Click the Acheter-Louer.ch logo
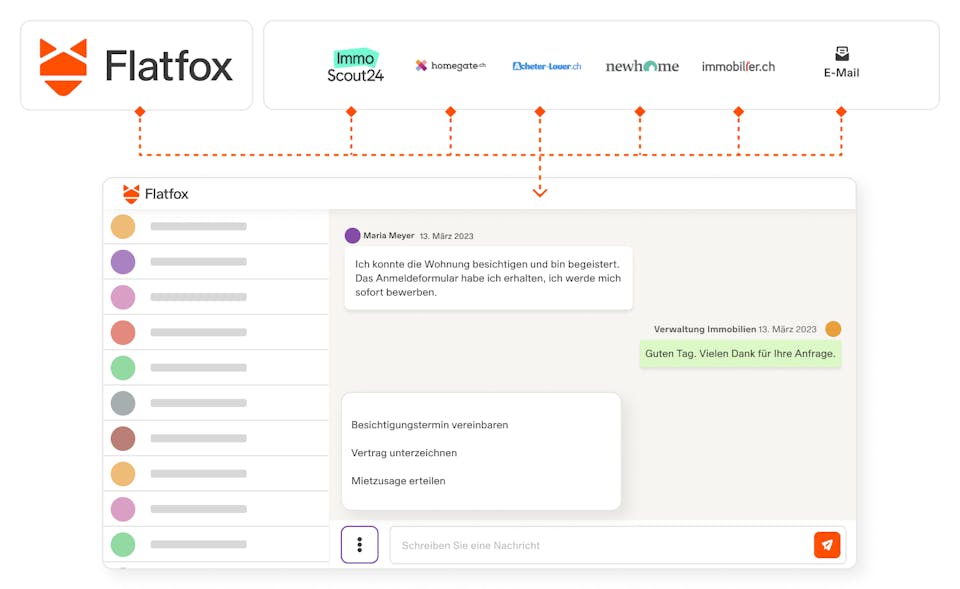This screenshot has width=960, height=589. 545,65
